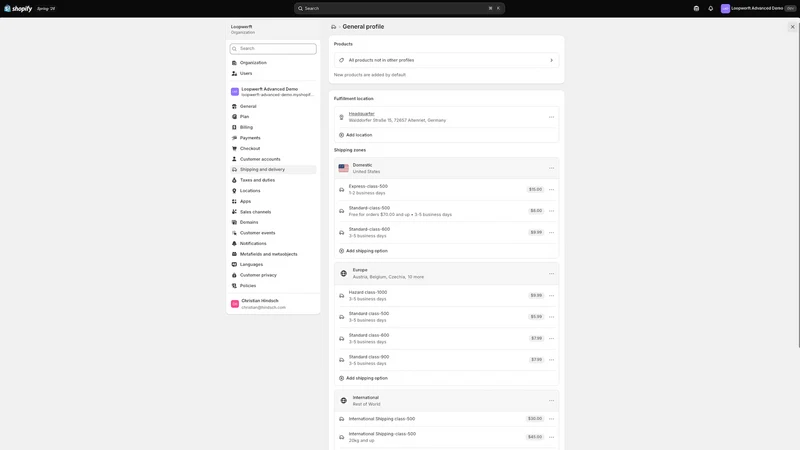The width and height of the screenshot is (800, 450).
Task: Open International zone options menu
Action: (552, 401)
